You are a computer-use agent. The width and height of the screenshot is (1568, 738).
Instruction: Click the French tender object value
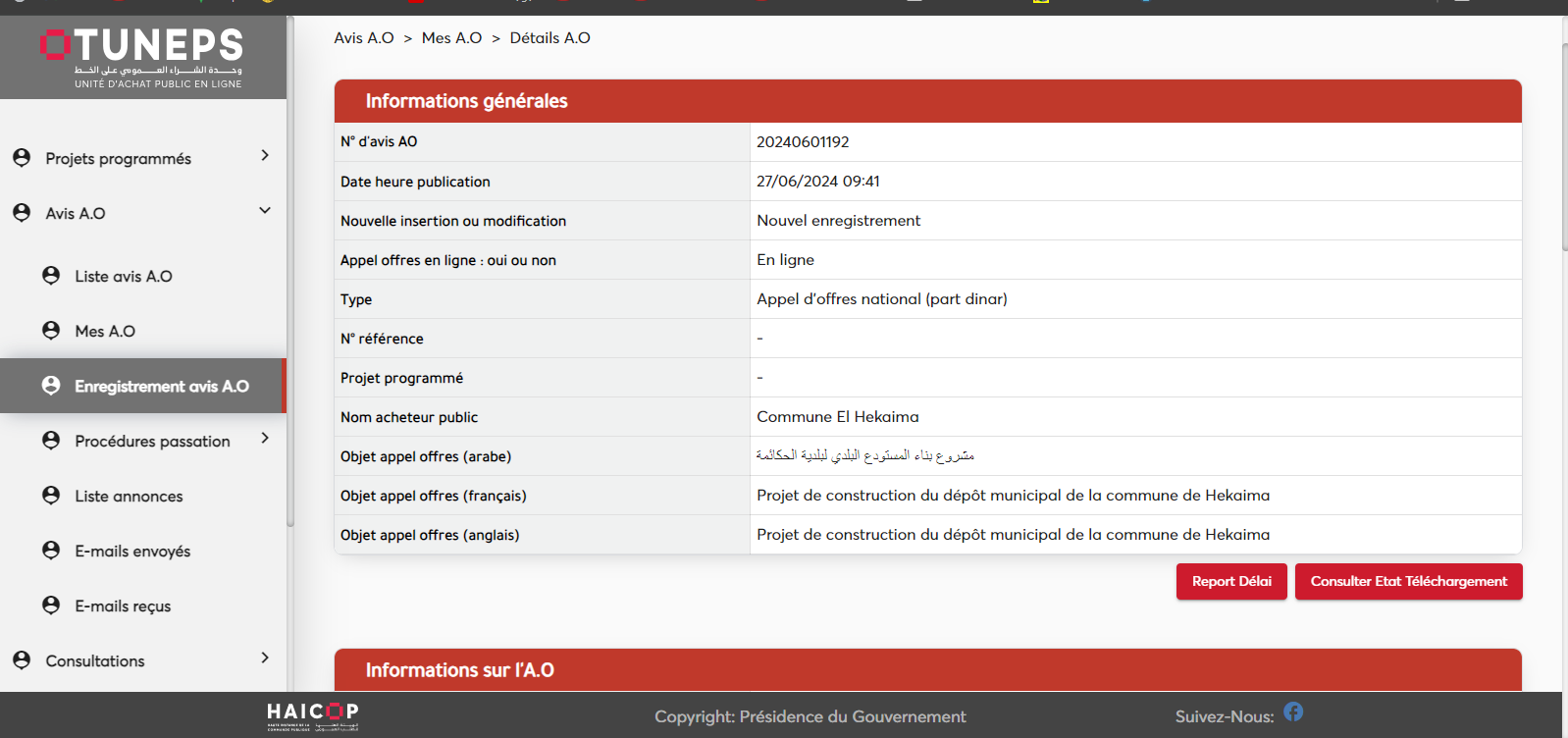[x=1014, y=496]
